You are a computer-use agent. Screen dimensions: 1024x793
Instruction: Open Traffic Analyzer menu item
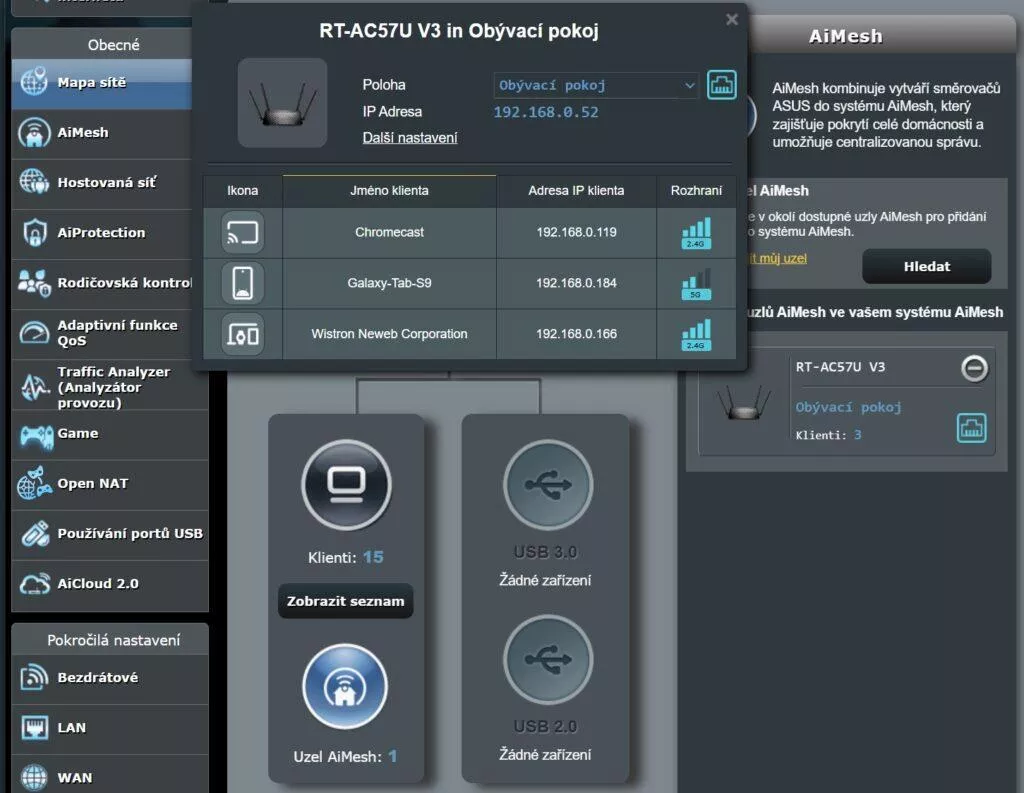(110, 387)
